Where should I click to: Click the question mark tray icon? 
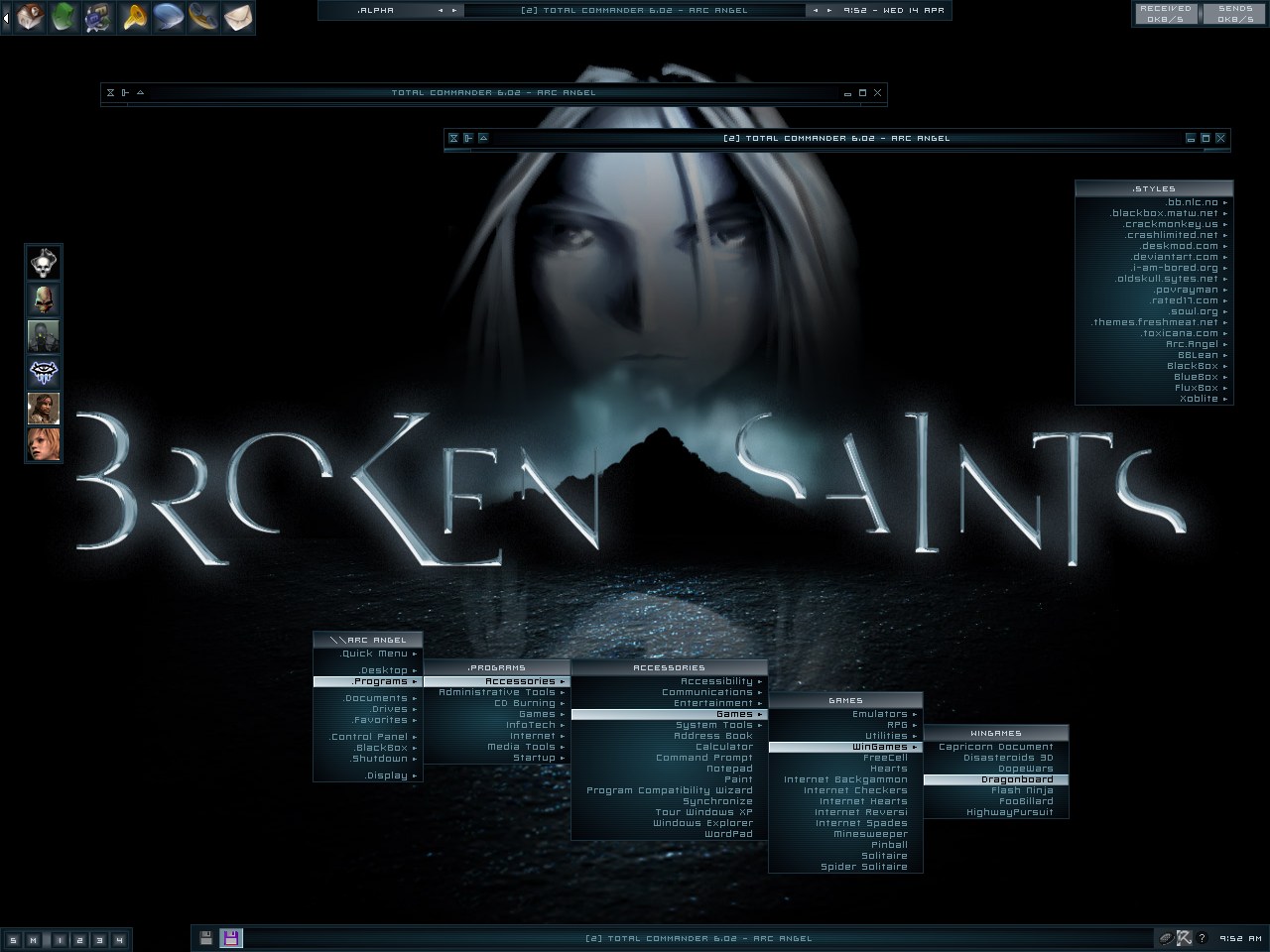pyautogui.click(x=1202, y=938)
